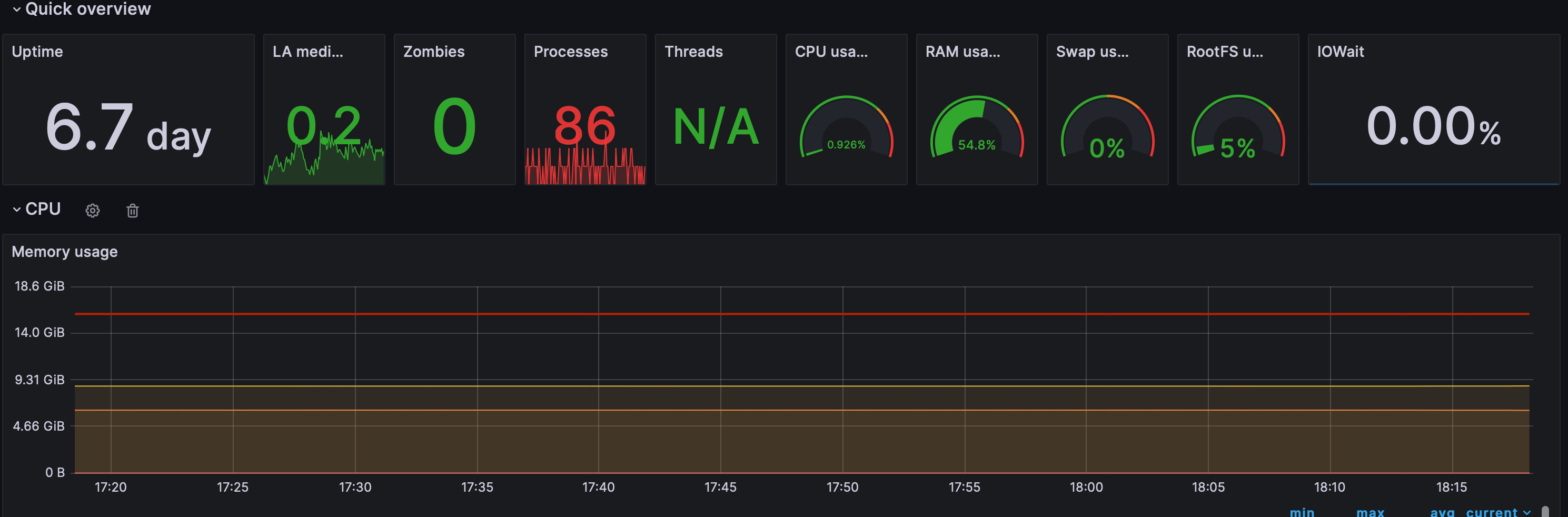Viewport: 1568px width, 517px height.
Task: Sort legend by avg column
Action: [1442, 512]
